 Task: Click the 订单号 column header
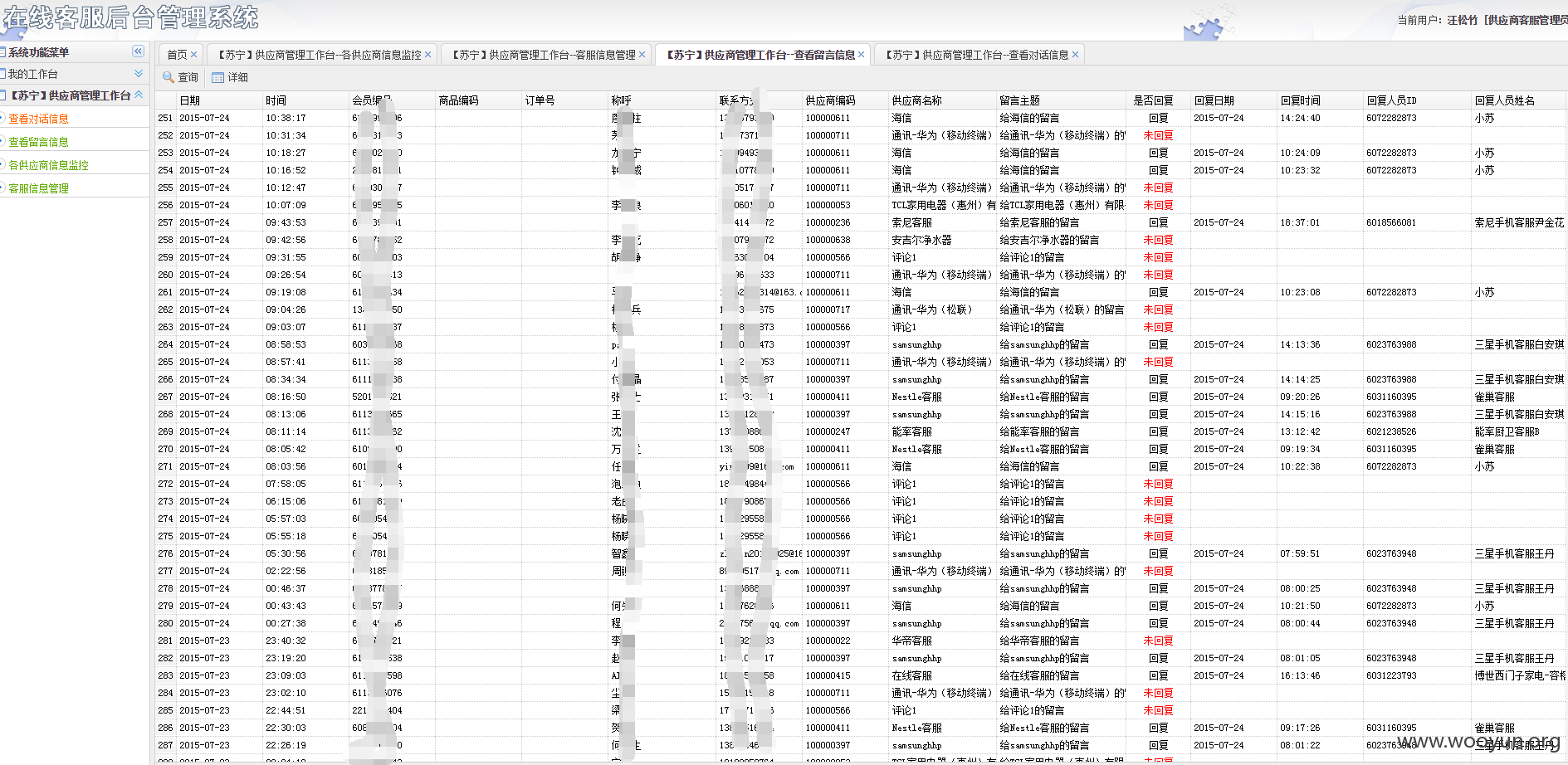tap(564, 100)
